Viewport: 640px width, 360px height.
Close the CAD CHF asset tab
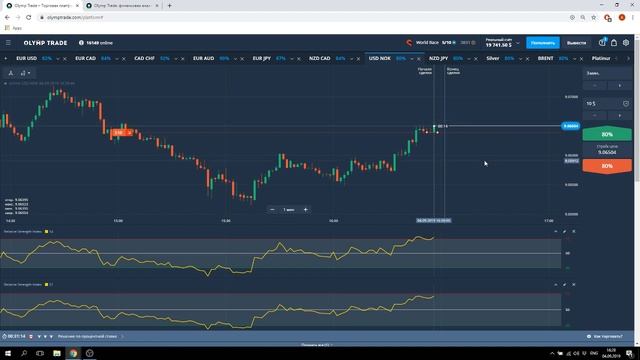[x=182, y=59]
